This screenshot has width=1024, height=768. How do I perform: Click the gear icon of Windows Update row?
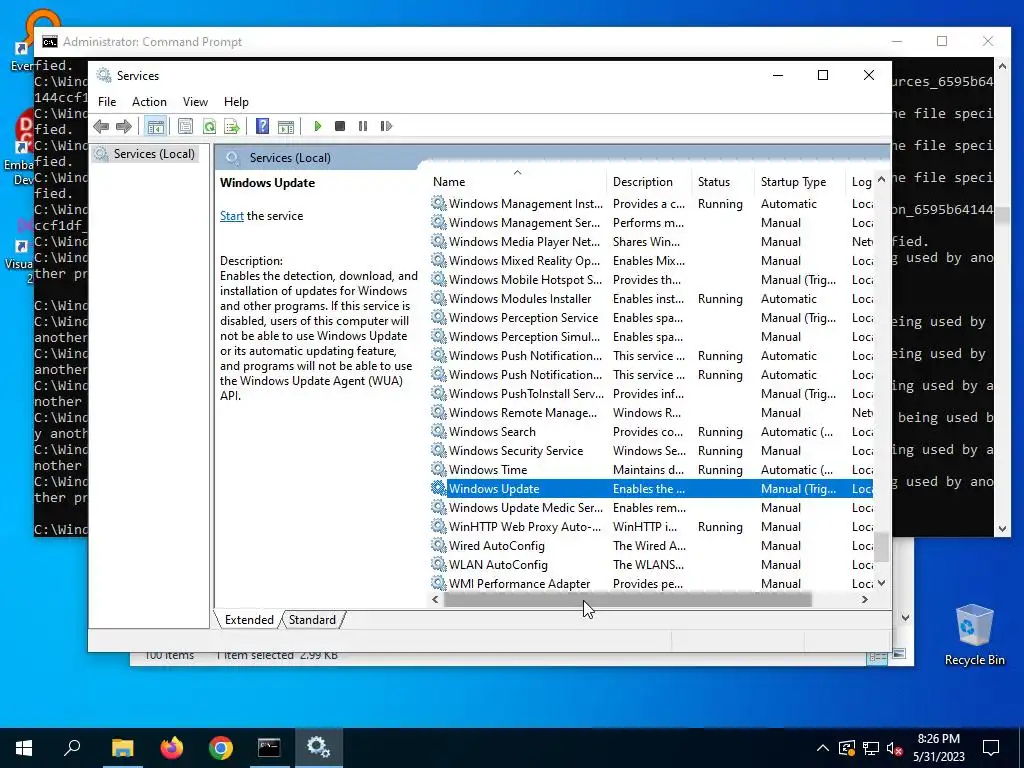click(438, 488)
